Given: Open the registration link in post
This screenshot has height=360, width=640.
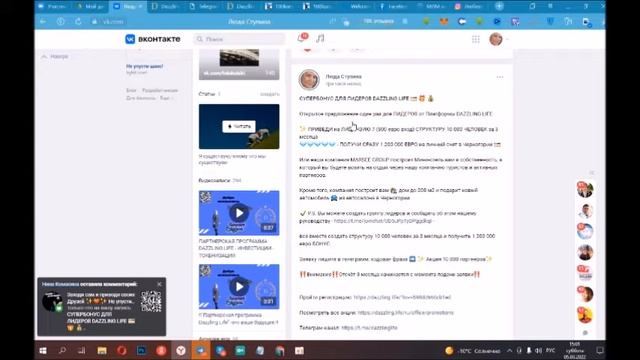Looking at the screenshot, I should [402, 297].
